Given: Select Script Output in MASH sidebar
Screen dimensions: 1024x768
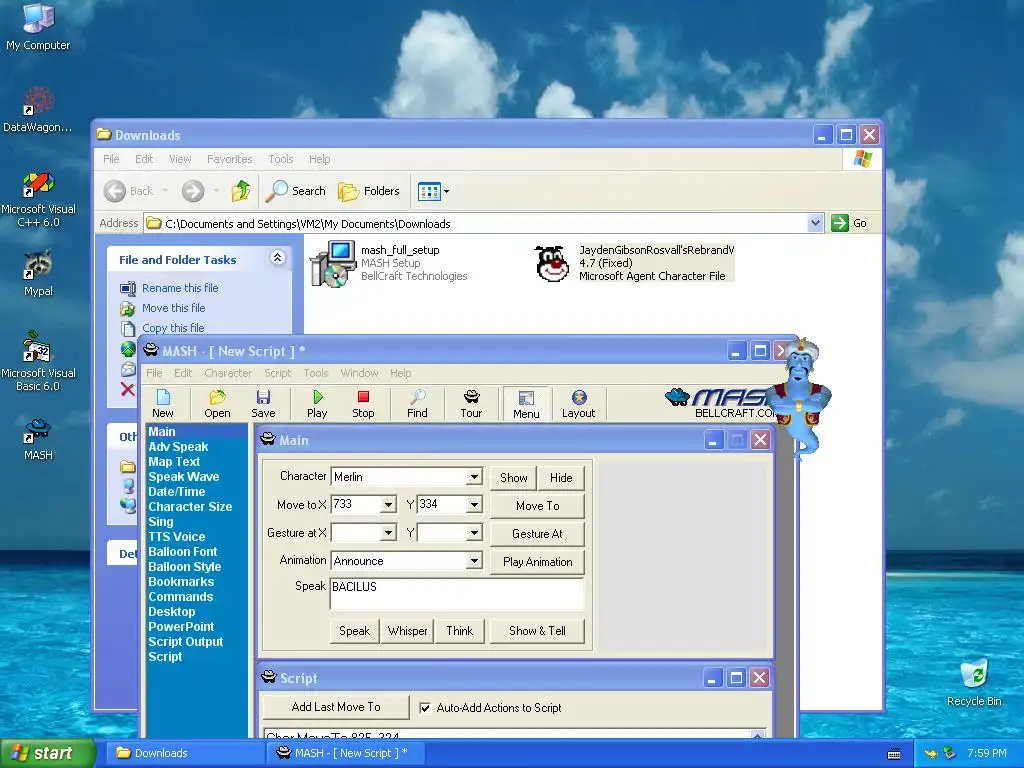Looking at the screenshot, I should coord(185,642).
